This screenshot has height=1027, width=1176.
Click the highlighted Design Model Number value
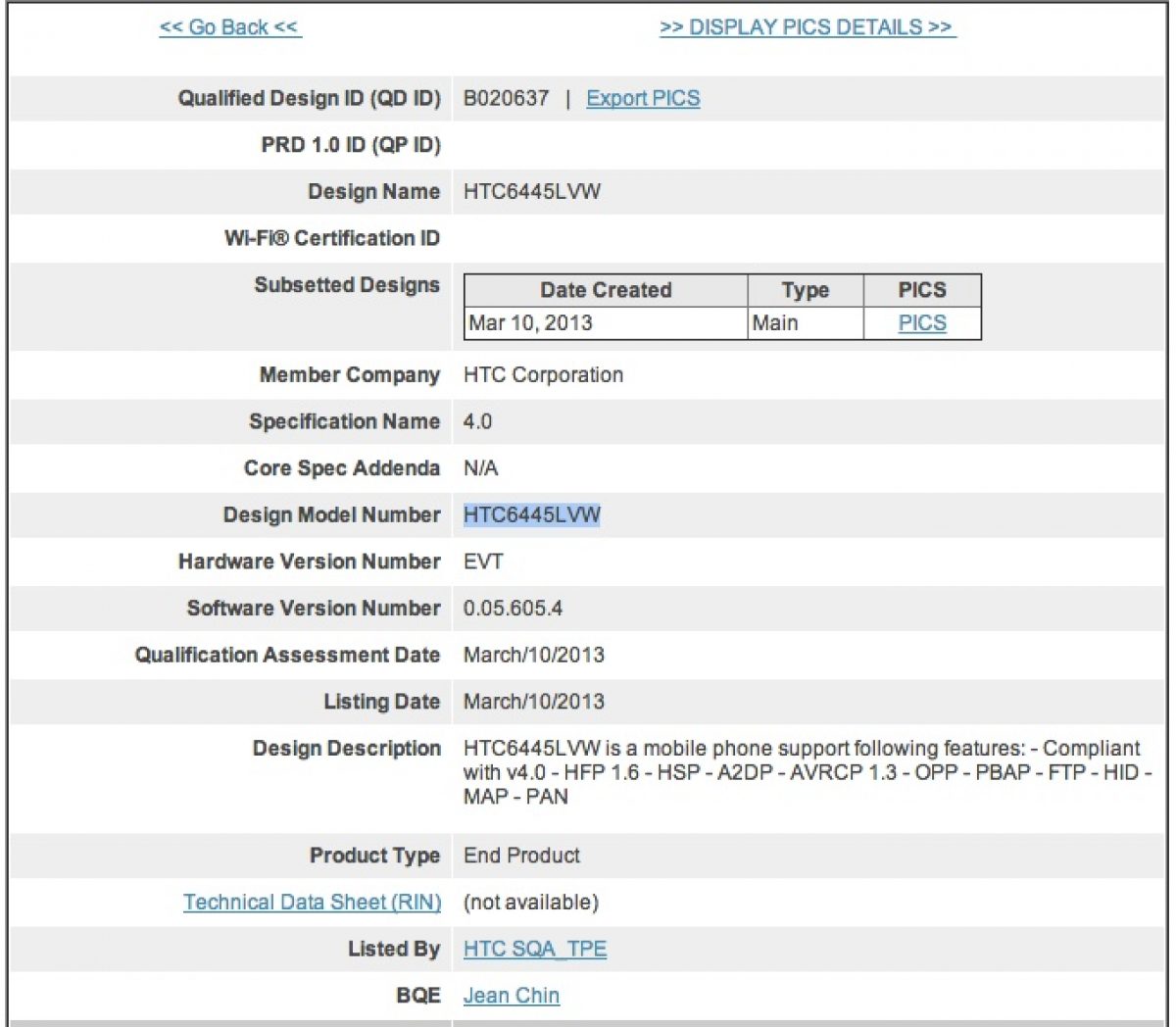(x=531, y=515)
